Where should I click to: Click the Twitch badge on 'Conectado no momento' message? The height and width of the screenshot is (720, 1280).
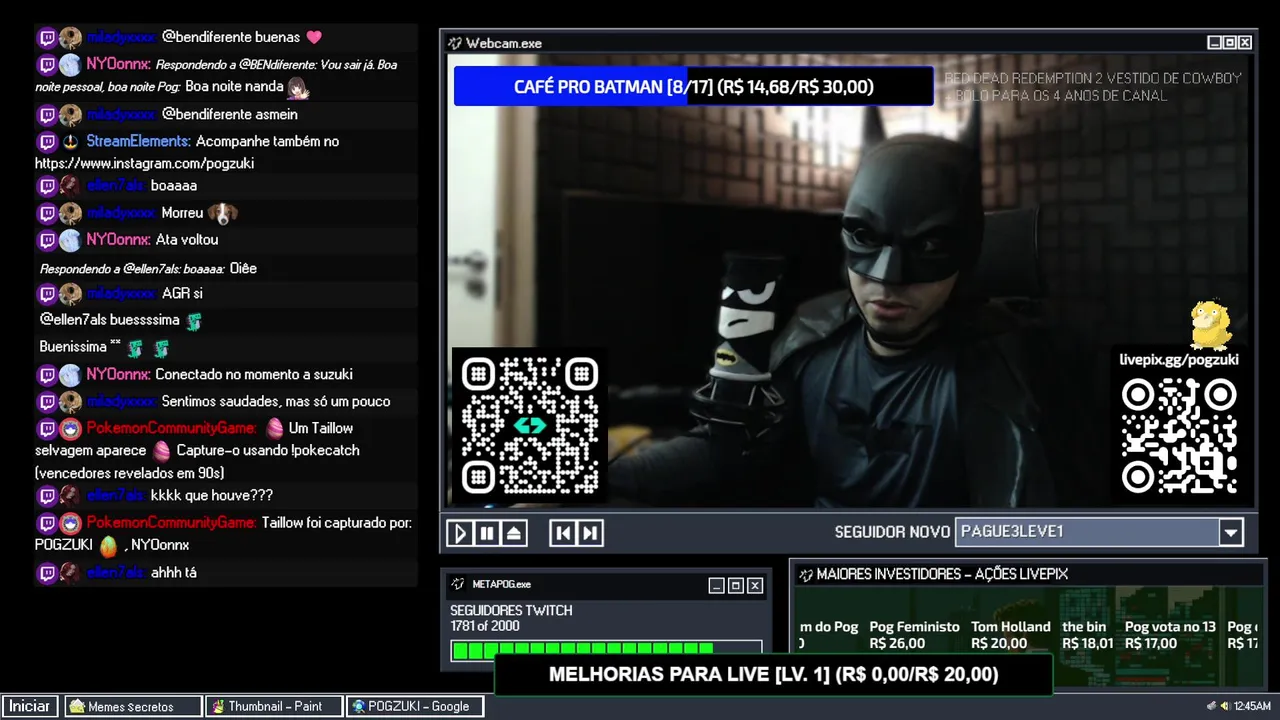pyautogui.click(x=47, y=375)
